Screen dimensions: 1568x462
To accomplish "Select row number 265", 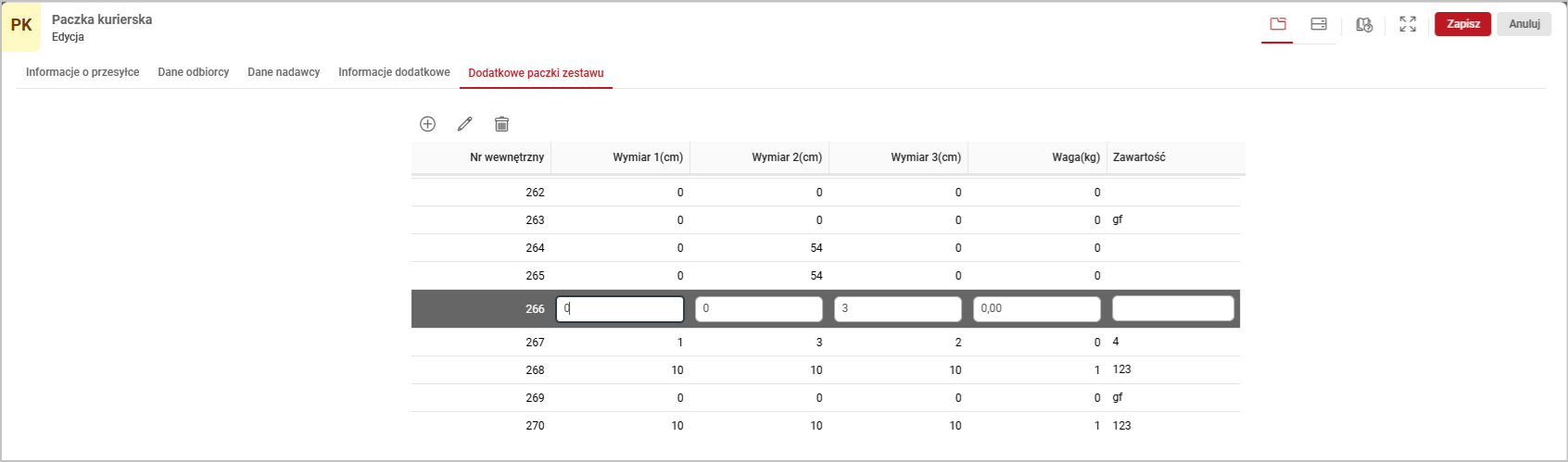I will coord(535,276).
